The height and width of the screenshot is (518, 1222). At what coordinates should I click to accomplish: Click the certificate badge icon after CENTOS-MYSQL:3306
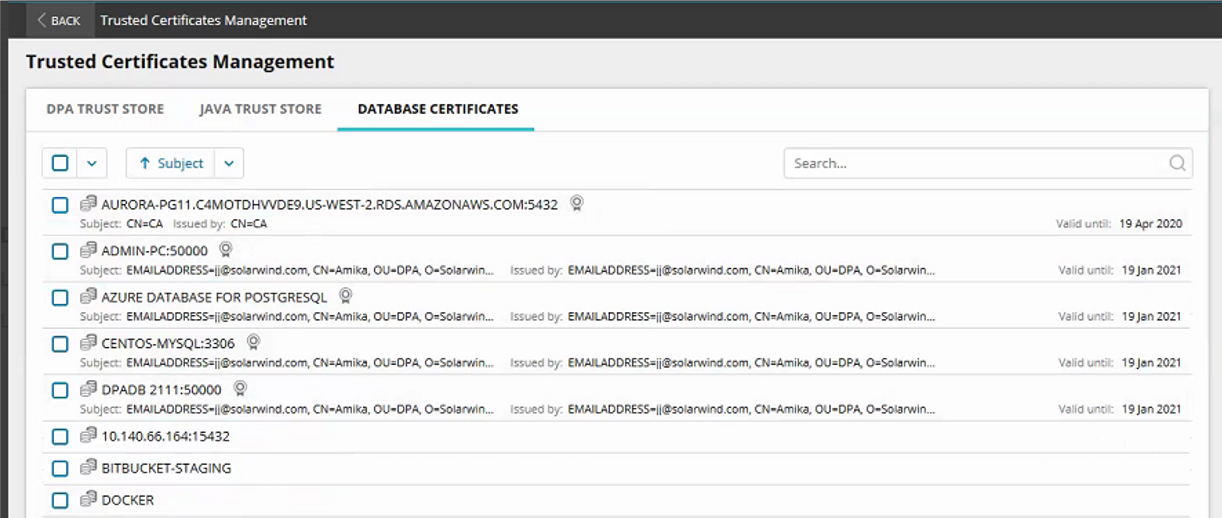point(254,342)
